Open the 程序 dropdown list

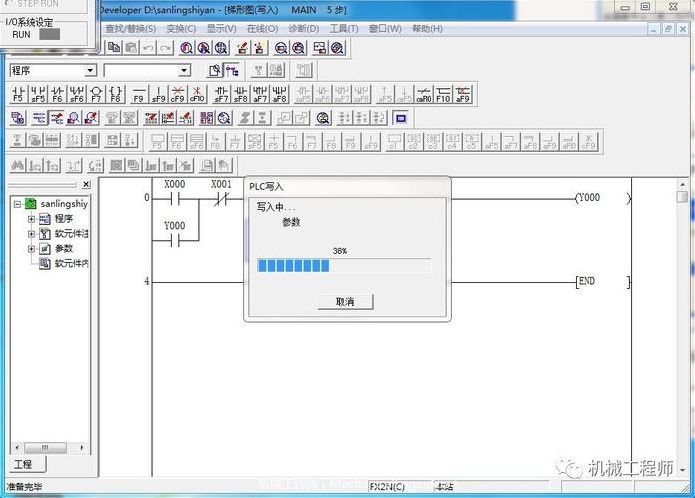pyautogui.click(x=90, y=70)
